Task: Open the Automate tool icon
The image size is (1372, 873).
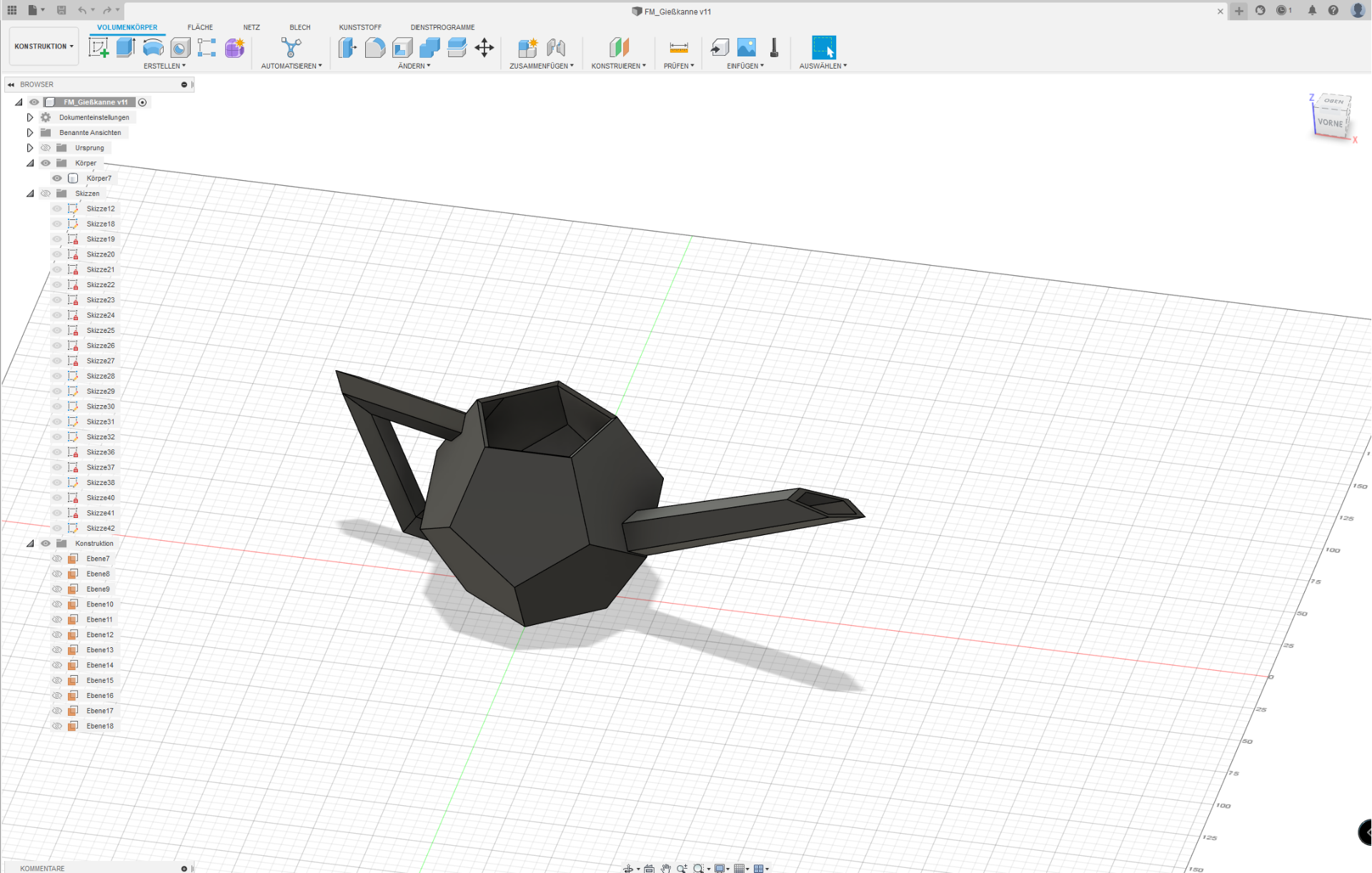Action: coord(291,48)
